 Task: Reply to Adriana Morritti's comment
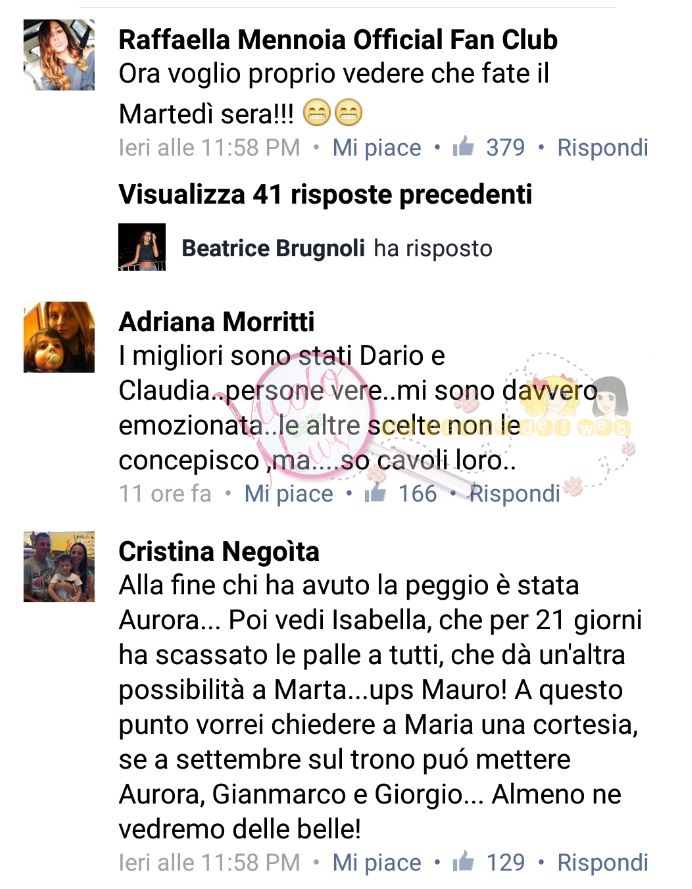(x=515, y=493)
